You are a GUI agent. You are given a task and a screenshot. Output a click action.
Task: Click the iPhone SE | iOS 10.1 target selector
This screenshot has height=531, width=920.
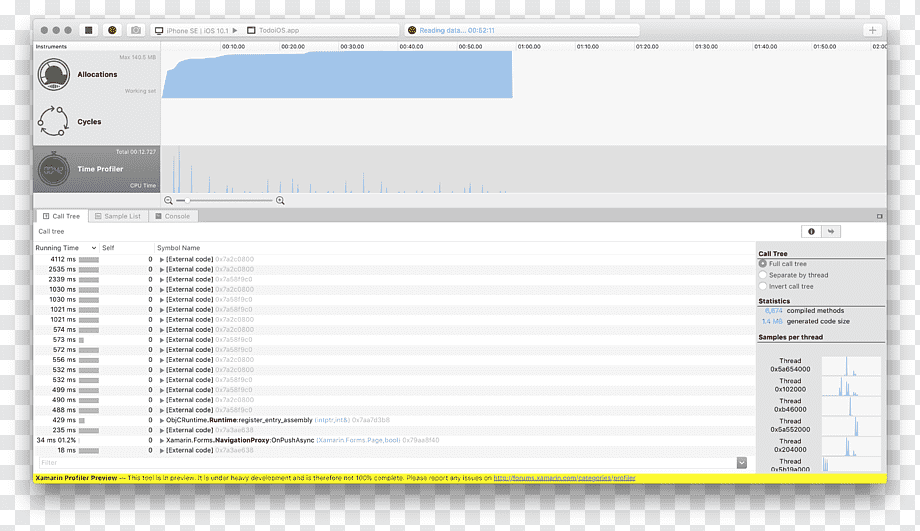[197, 31]
